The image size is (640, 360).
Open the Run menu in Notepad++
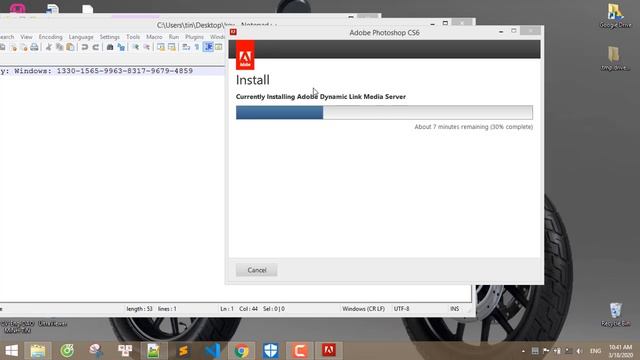pyautogui.click(x=174, y=37)
